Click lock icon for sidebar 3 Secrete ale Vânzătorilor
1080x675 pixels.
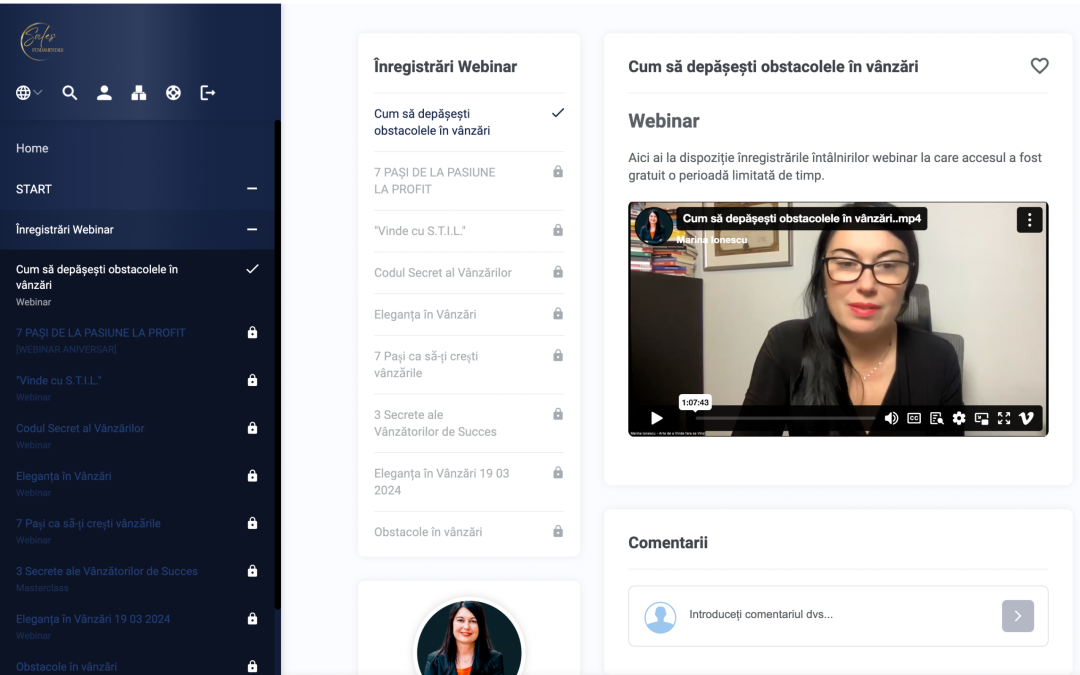tap(252, 571)
